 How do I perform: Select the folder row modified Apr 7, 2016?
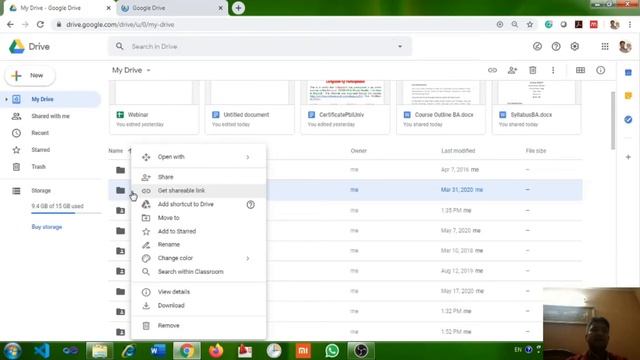tap(345, 170)
